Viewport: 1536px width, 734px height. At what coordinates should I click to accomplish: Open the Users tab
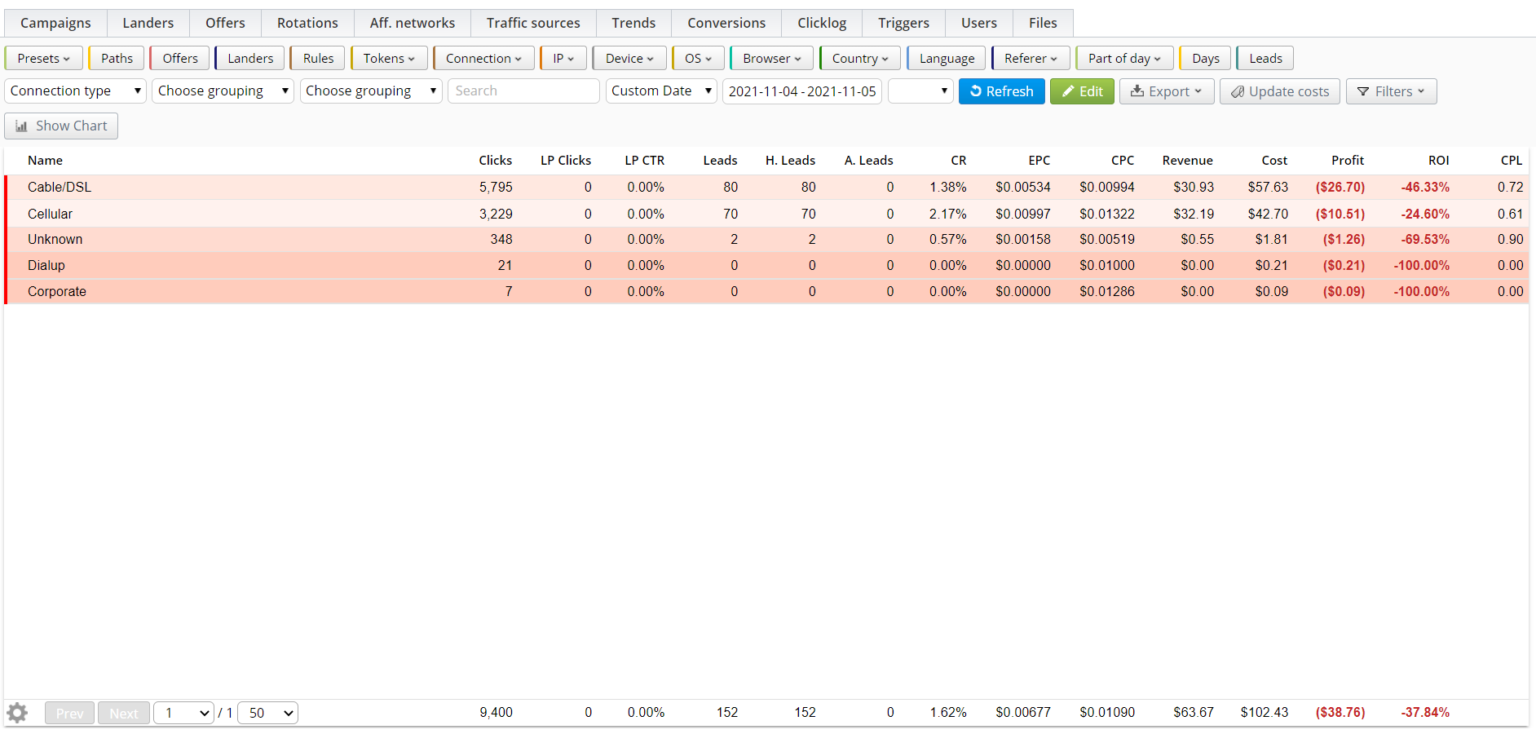pos(979,23)
